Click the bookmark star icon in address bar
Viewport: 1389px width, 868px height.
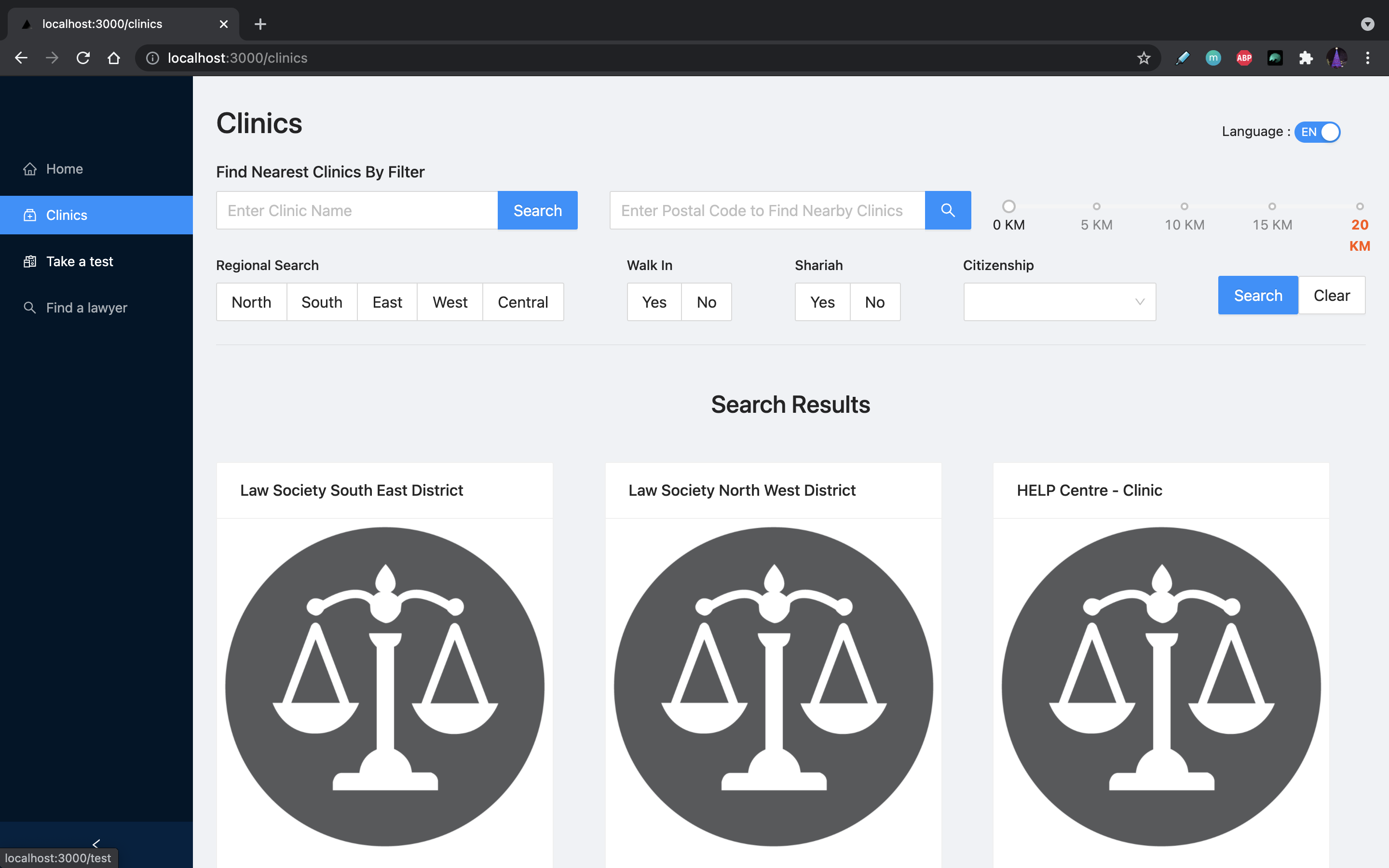(1144, 58)
